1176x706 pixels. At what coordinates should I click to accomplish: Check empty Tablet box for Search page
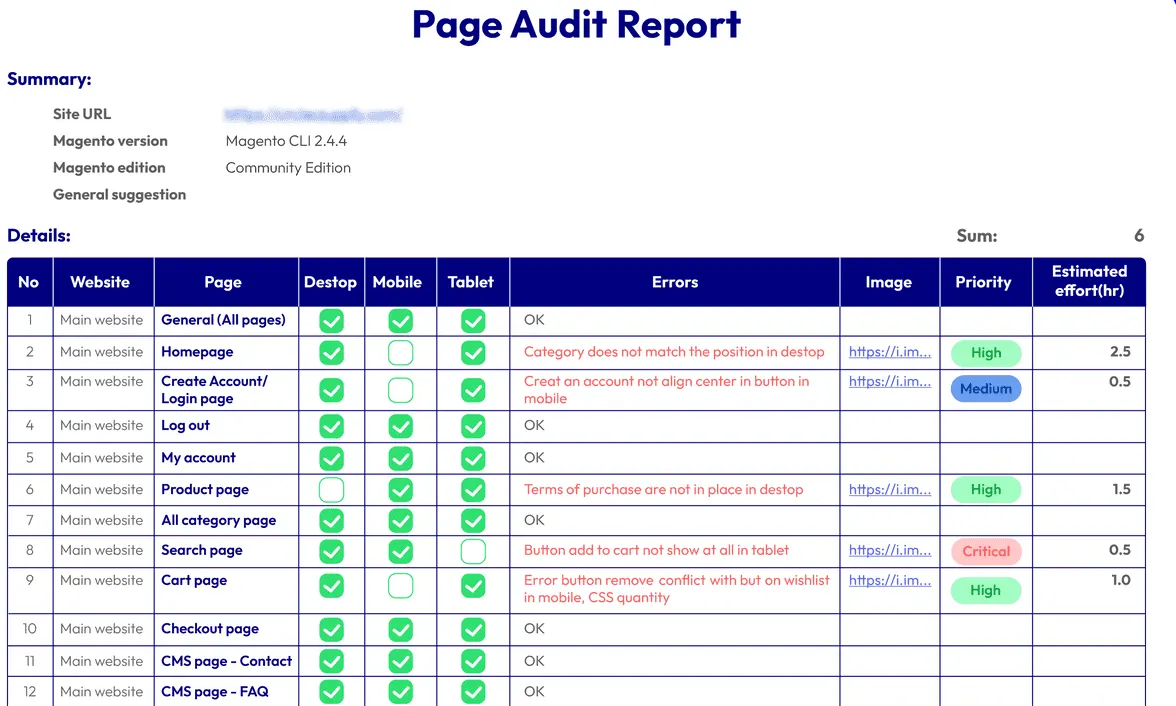click(x=473, y=551)
